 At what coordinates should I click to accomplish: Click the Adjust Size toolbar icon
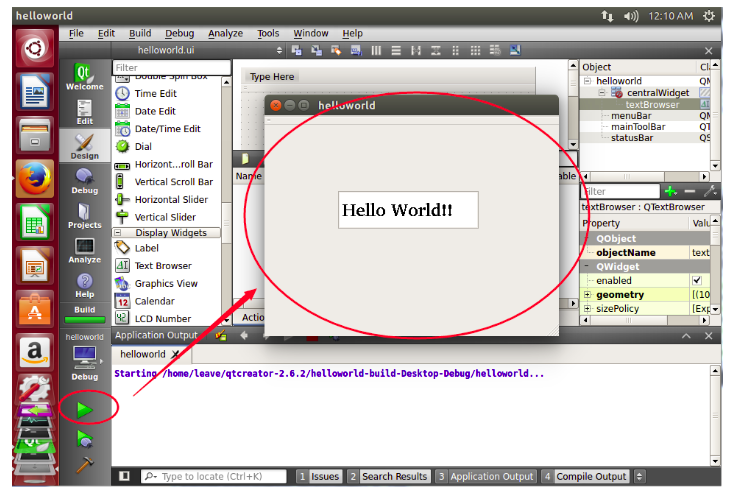coord(515,50)
